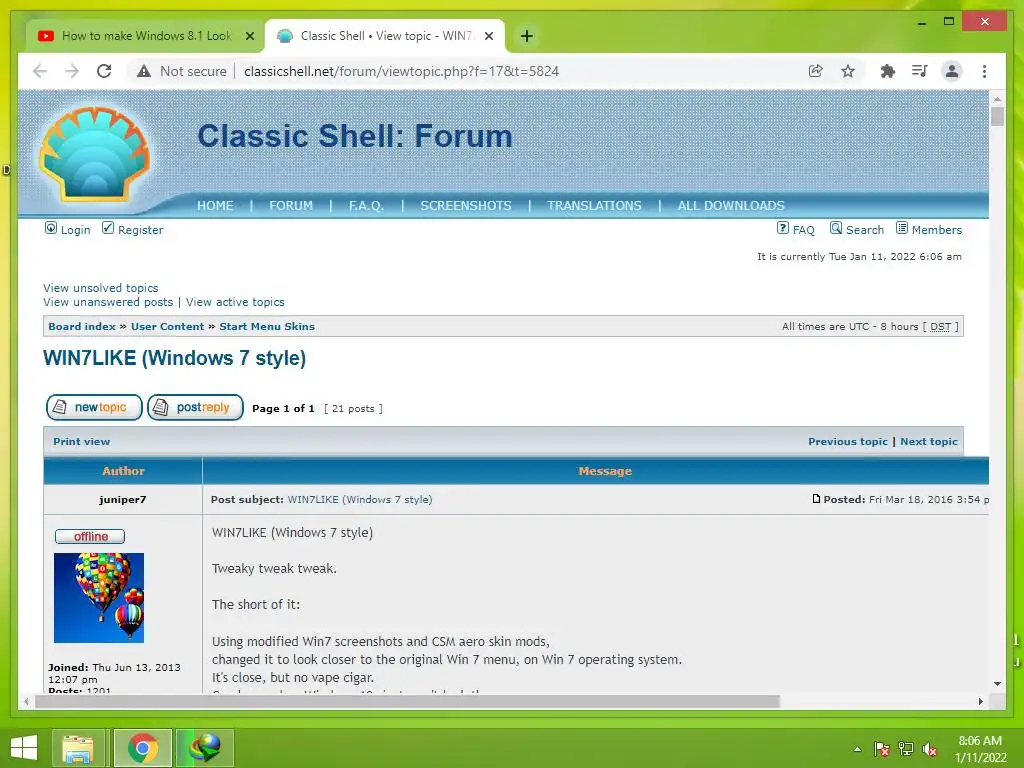View unsolved topics
Image resolution: width=1024 pixels, height=768 pixels.
(x=101, y=288)
